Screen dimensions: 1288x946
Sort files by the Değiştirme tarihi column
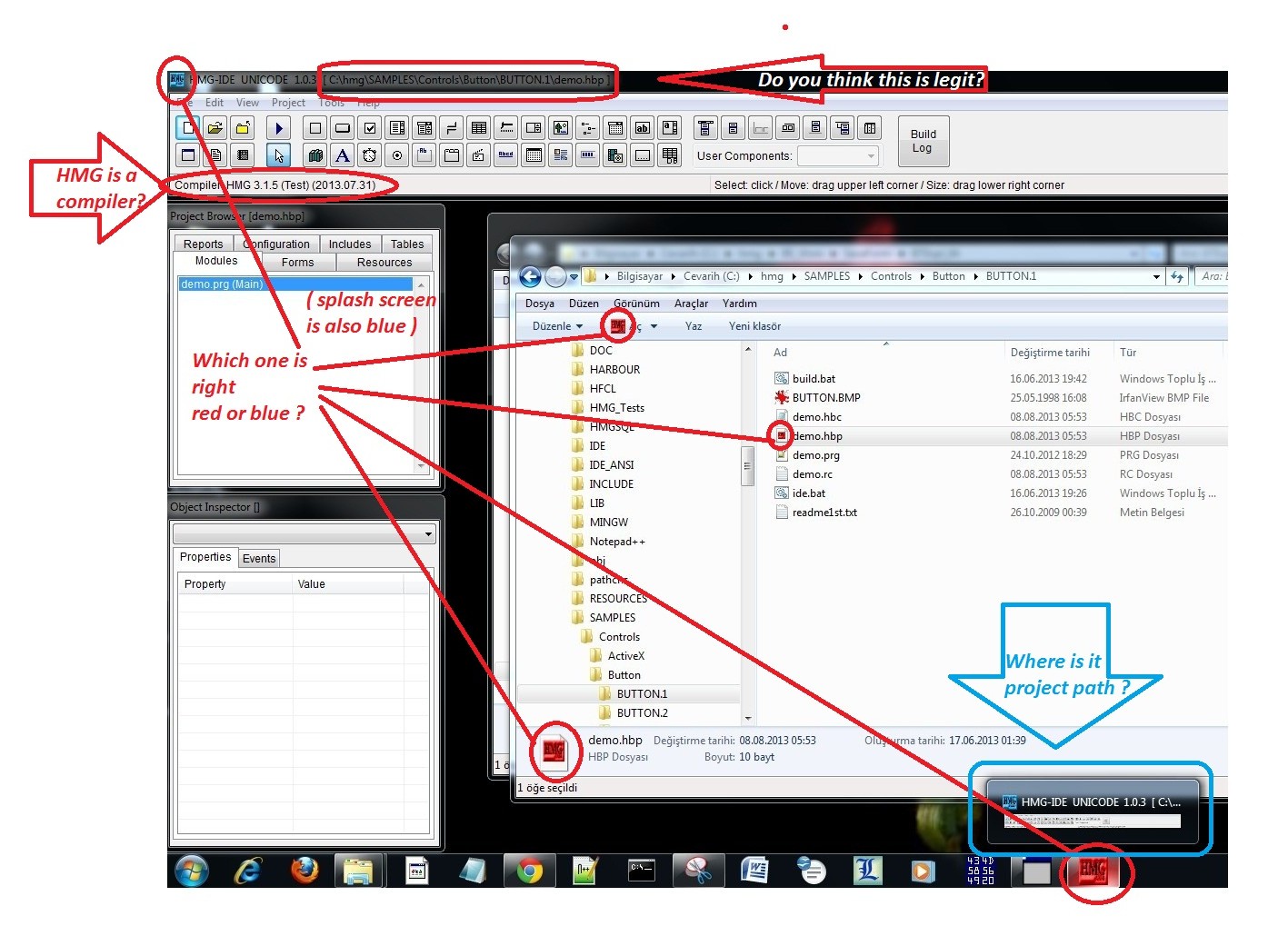click(x=1050, y=353)
